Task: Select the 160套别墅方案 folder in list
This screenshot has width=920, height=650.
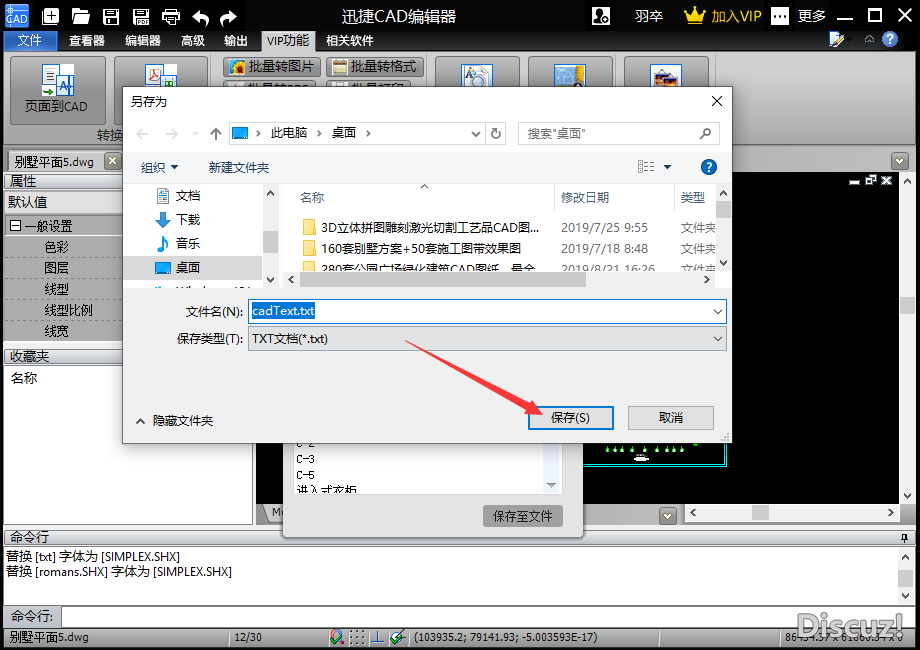Action: [420, 248]
